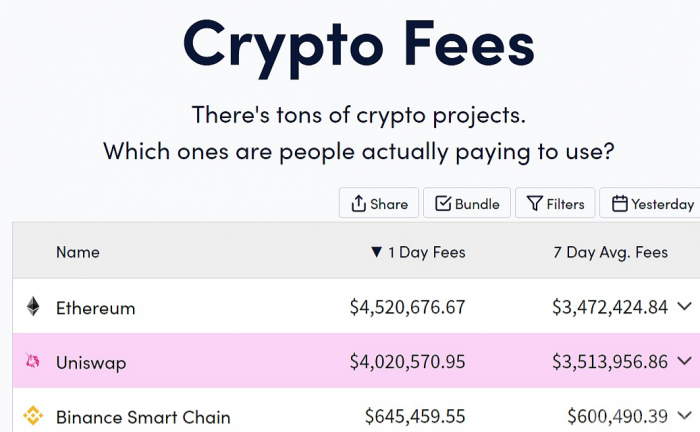Image resolution: width=700 pixels, height=432 pixels.
Task: Click the Ethereum name text
Action: coord(95,307)
